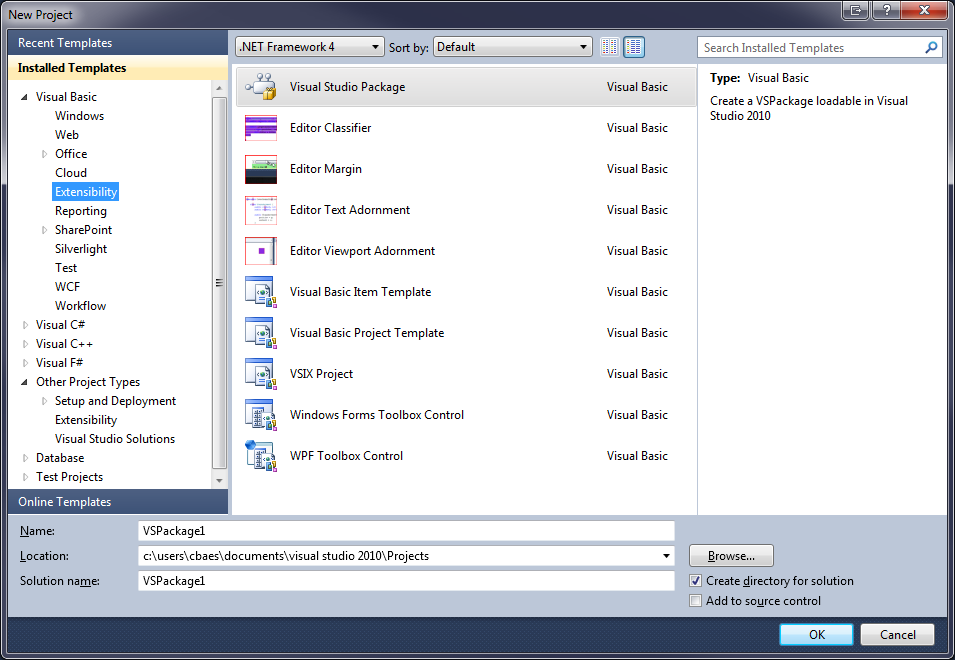Expand the Visual C# tree node
Viewport: 955px width, 660px height.
pos(25,325)
